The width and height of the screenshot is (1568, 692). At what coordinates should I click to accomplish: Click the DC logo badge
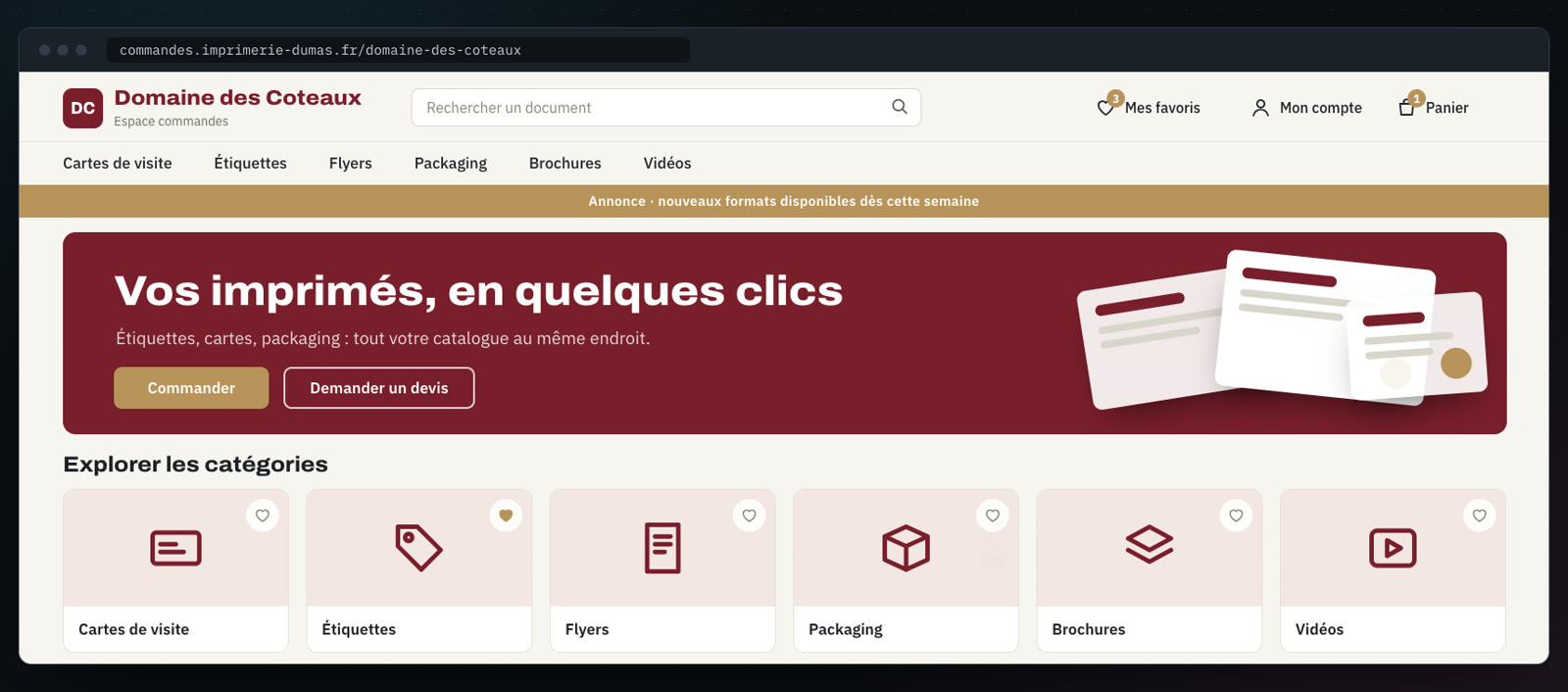[x=82, y=108]
